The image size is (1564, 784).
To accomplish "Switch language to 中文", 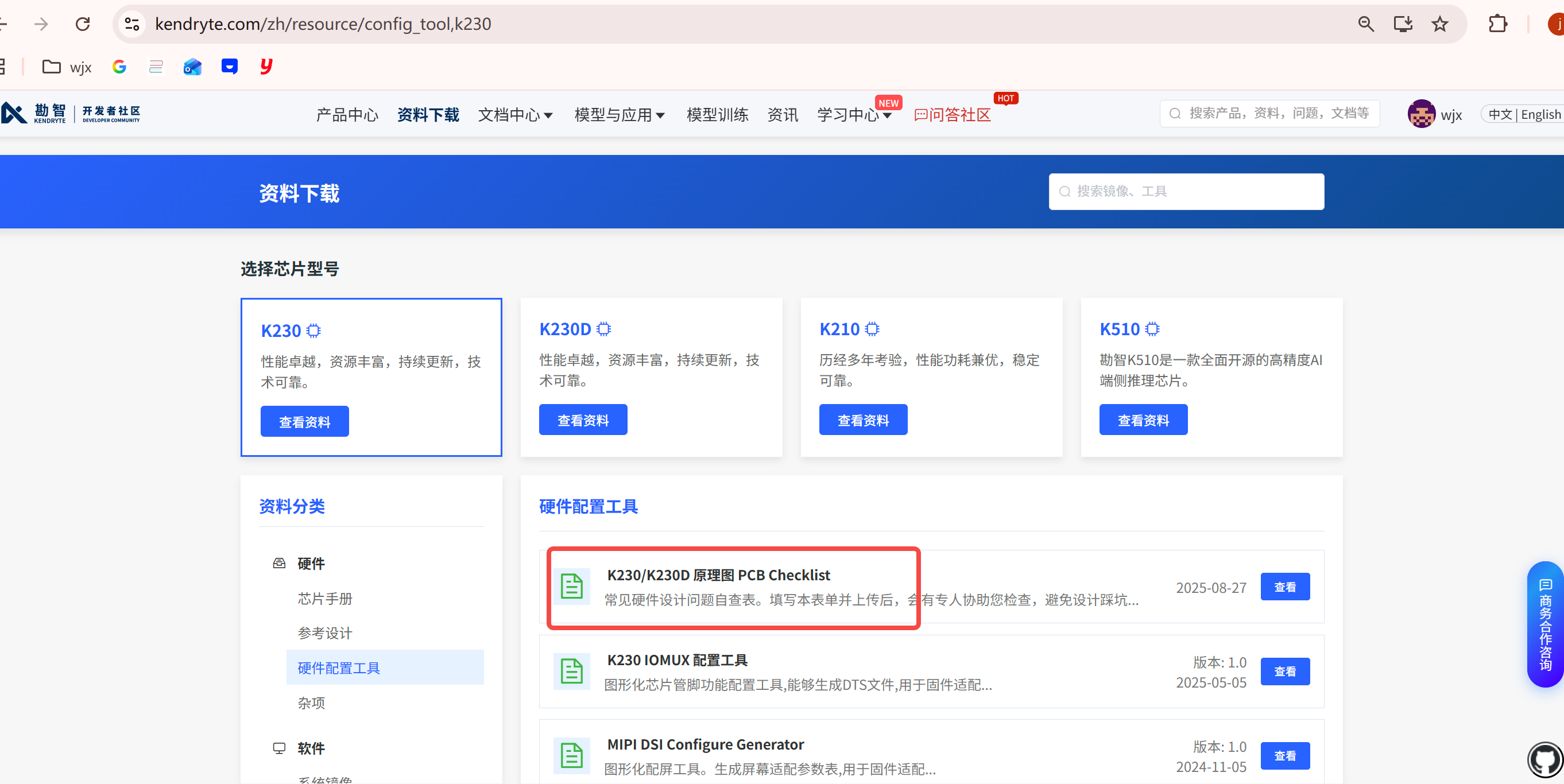I will point(1500,114).
